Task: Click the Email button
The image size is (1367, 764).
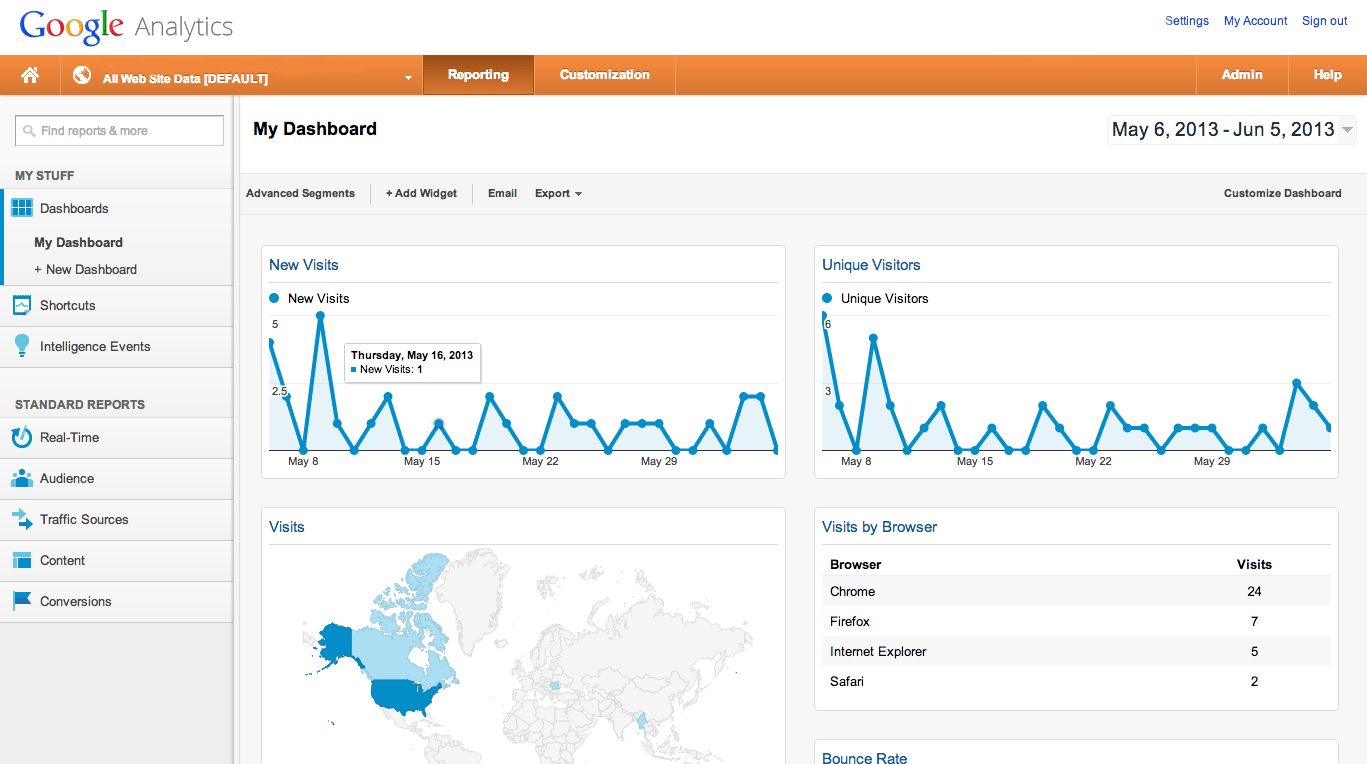Action: (x=502, y=193)
